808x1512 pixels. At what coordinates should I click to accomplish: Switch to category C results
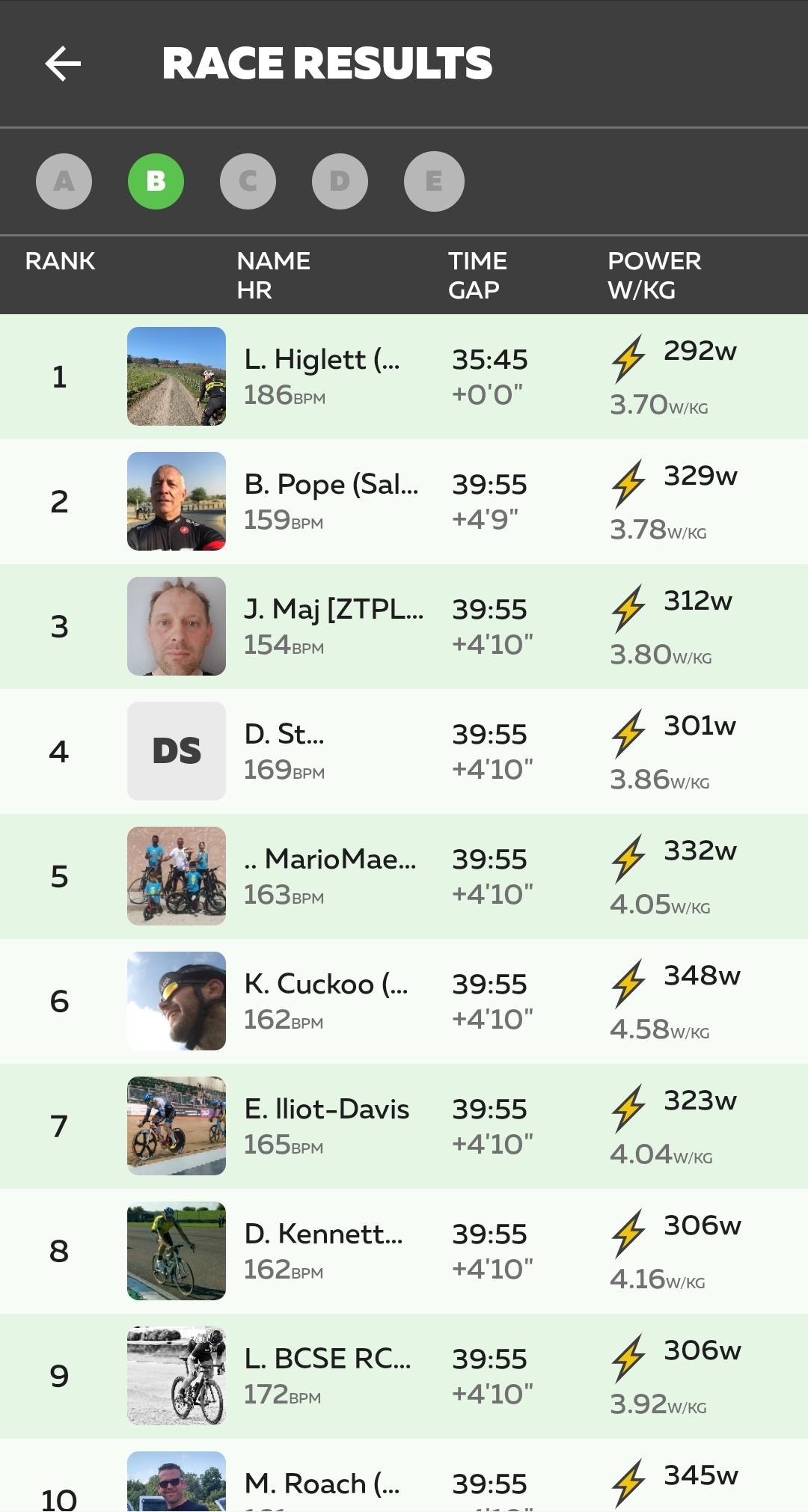pos(248,181)
